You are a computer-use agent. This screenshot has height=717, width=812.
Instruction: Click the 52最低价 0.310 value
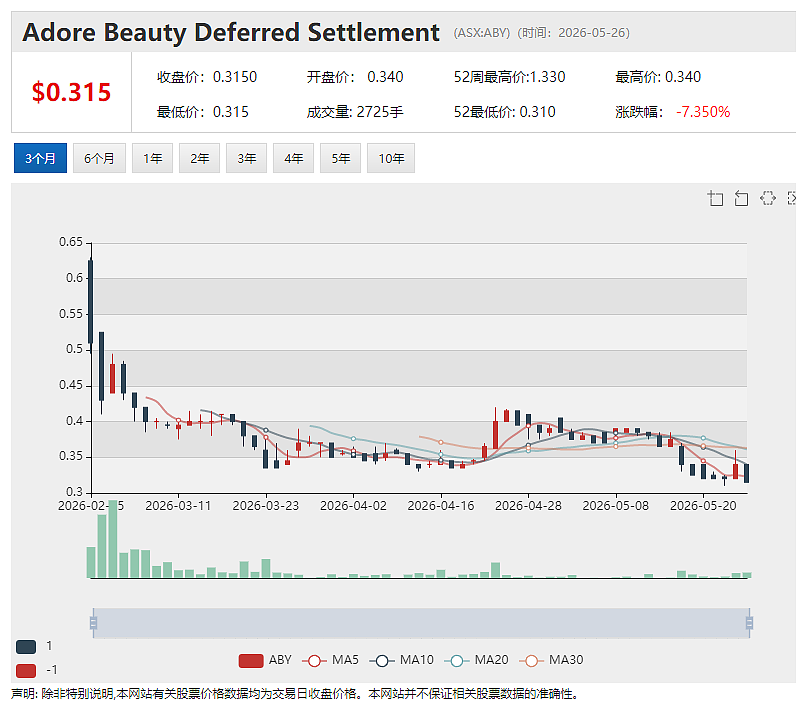[x=538, y=112]
